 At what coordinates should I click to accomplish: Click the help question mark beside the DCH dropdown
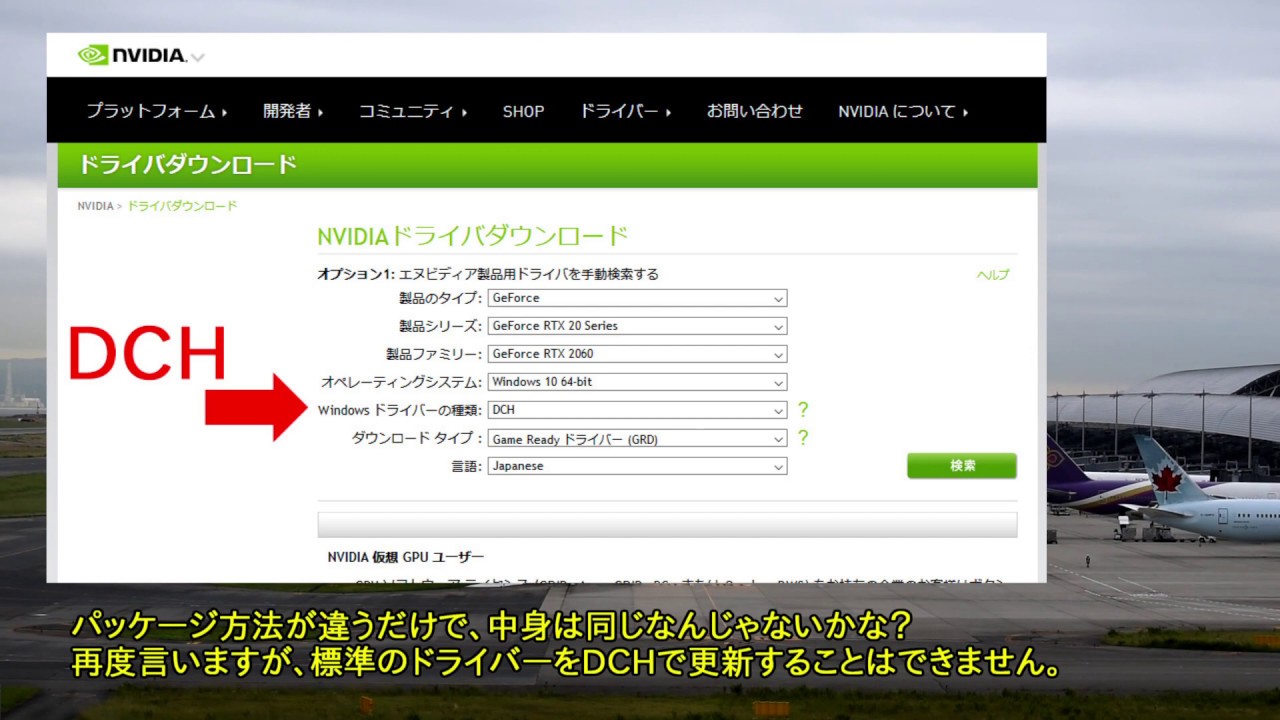(802, 410)
